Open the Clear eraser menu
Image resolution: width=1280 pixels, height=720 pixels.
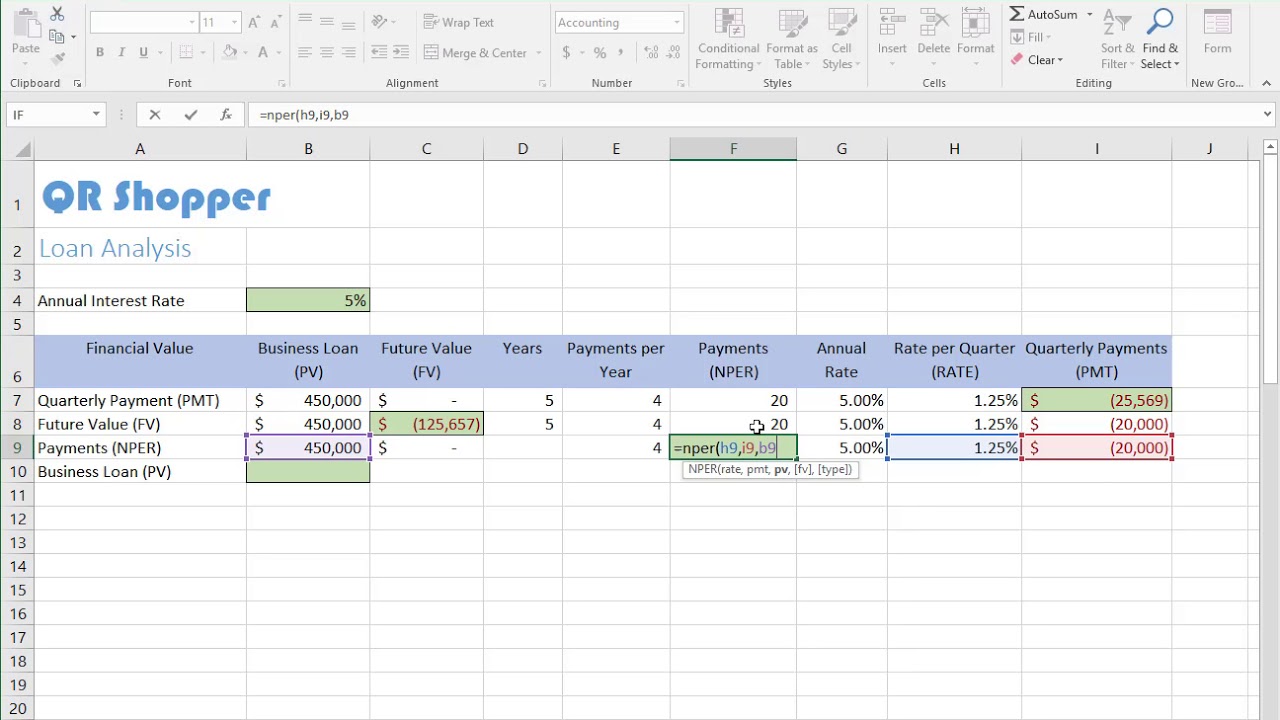pos(1036,60)
